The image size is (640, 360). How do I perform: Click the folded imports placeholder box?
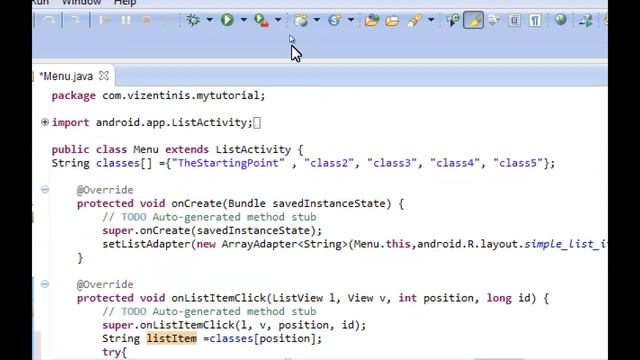coord(257,123)
